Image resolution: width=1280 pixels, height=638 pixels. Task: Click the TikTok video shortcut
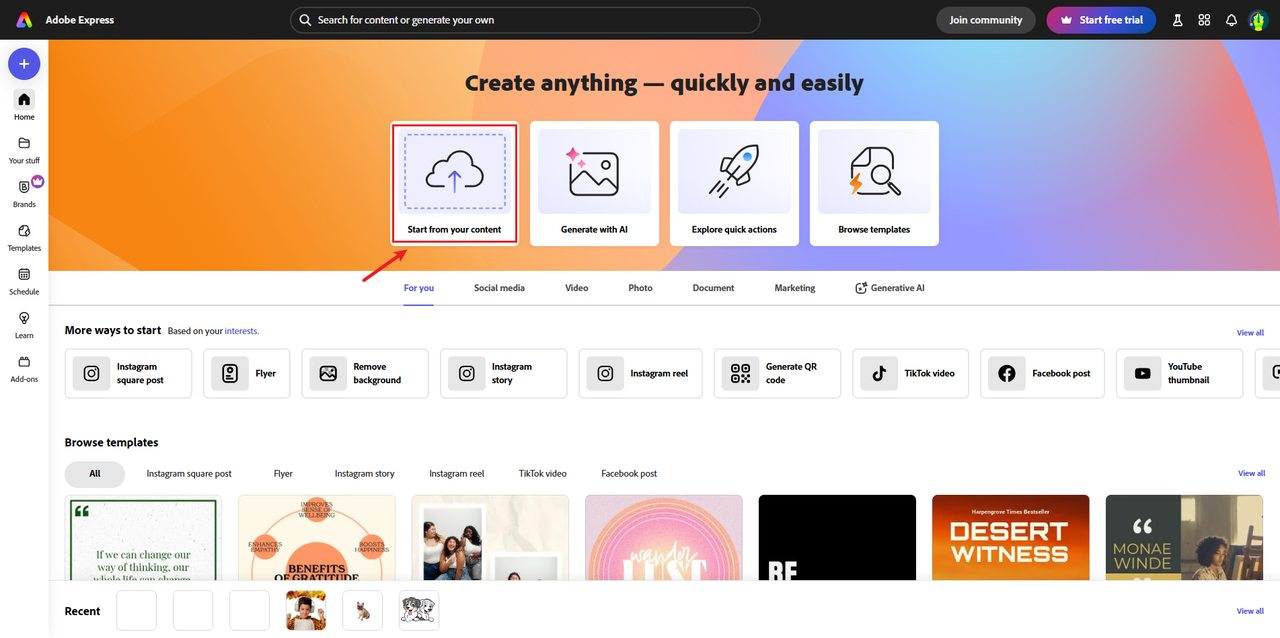(x=910, y=373)
